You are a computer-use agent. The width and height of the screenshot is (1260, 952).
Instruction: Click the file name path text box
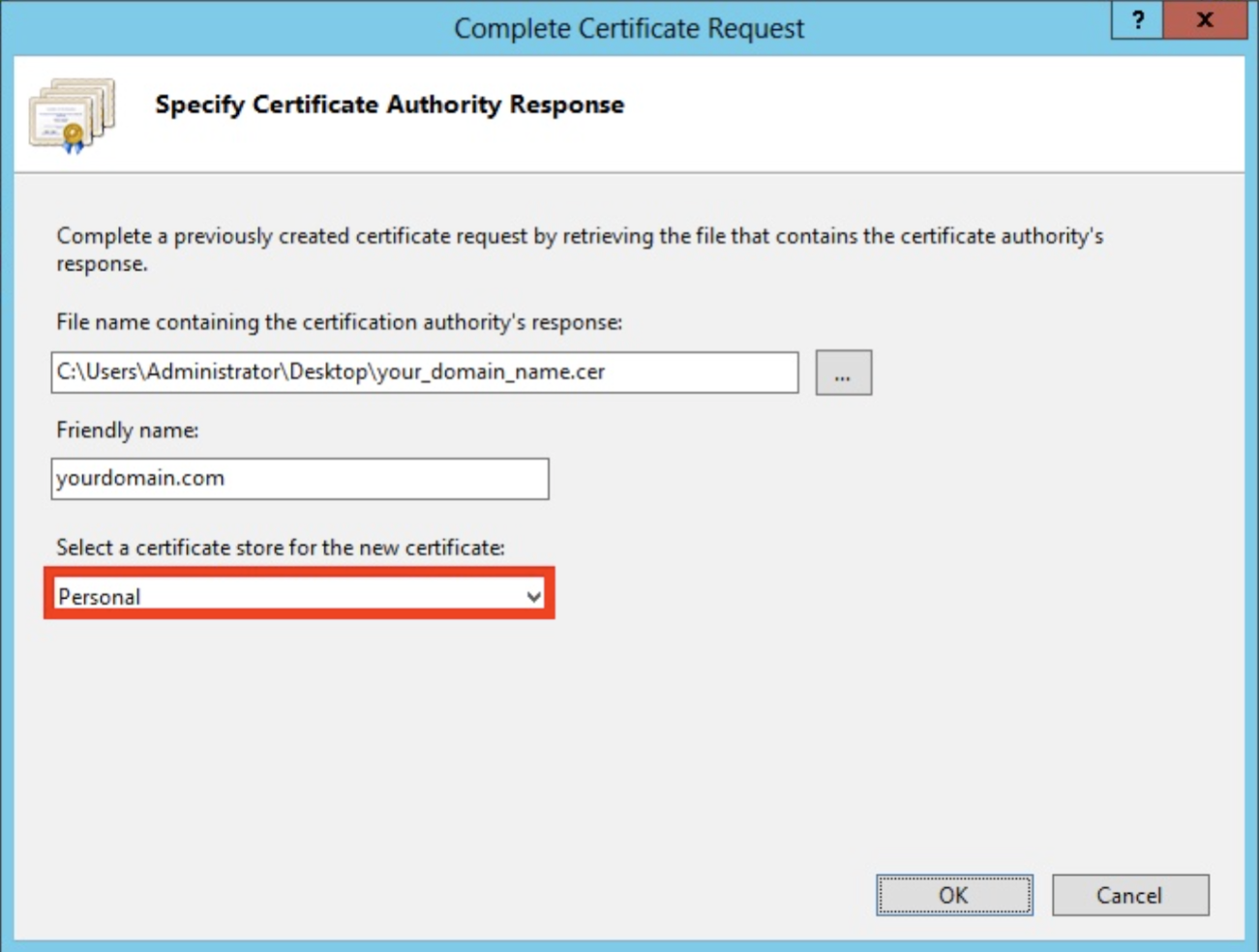[x=424, y=372]
